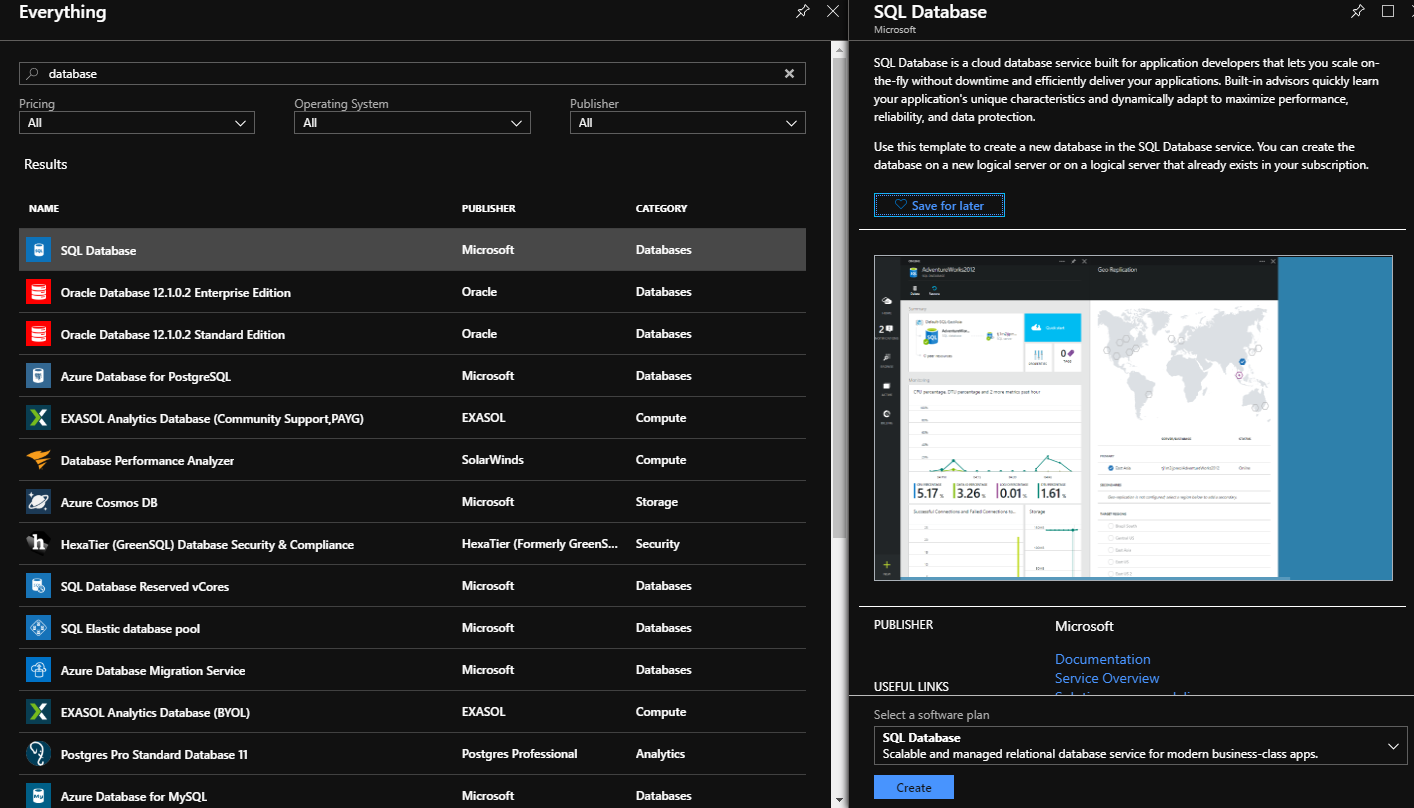Sort by CATEGORY column header
The image size is (1414, 808).
point(662,208)
